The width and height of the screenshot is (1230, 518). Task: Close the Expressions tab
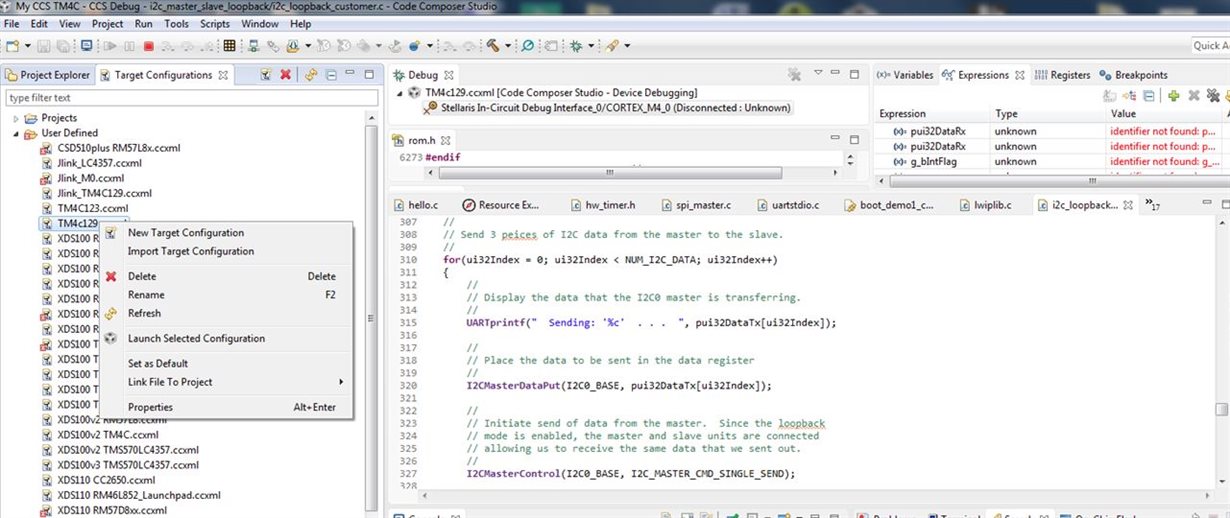[x=1019, y=75]
